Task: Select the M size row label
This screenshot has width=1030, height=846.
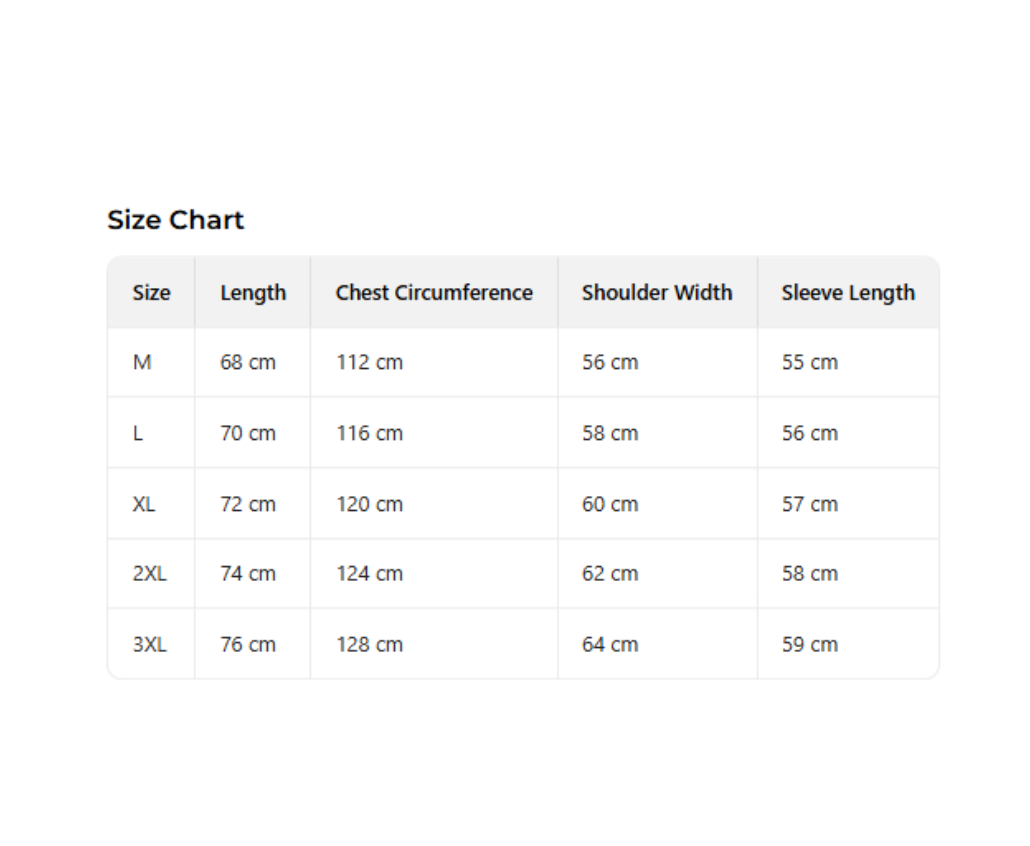Action: pyautogui.click(x=142, y=362)
